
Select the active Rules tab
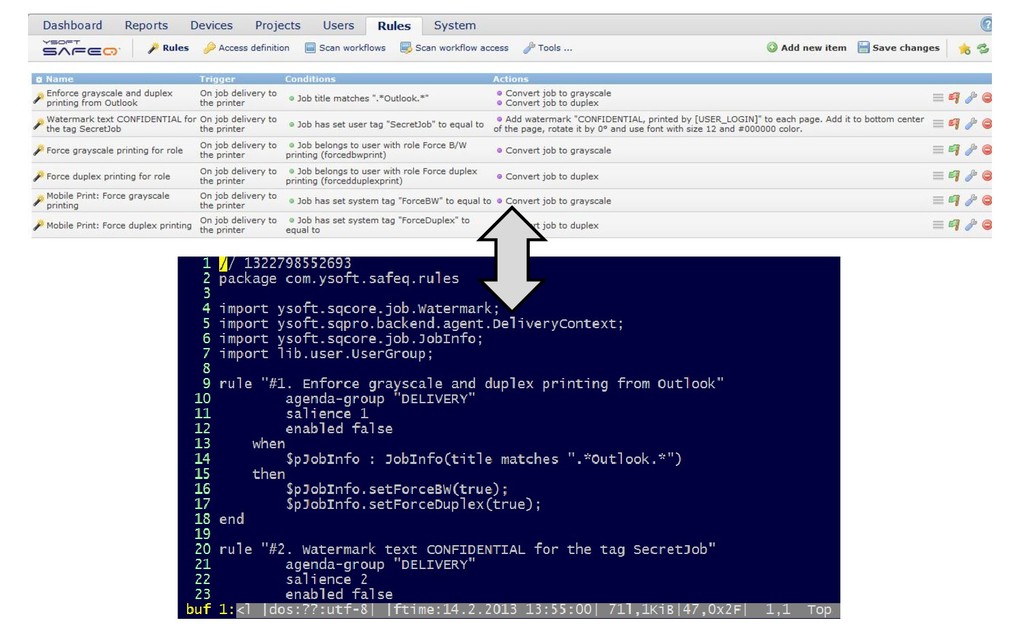(394, 26)
